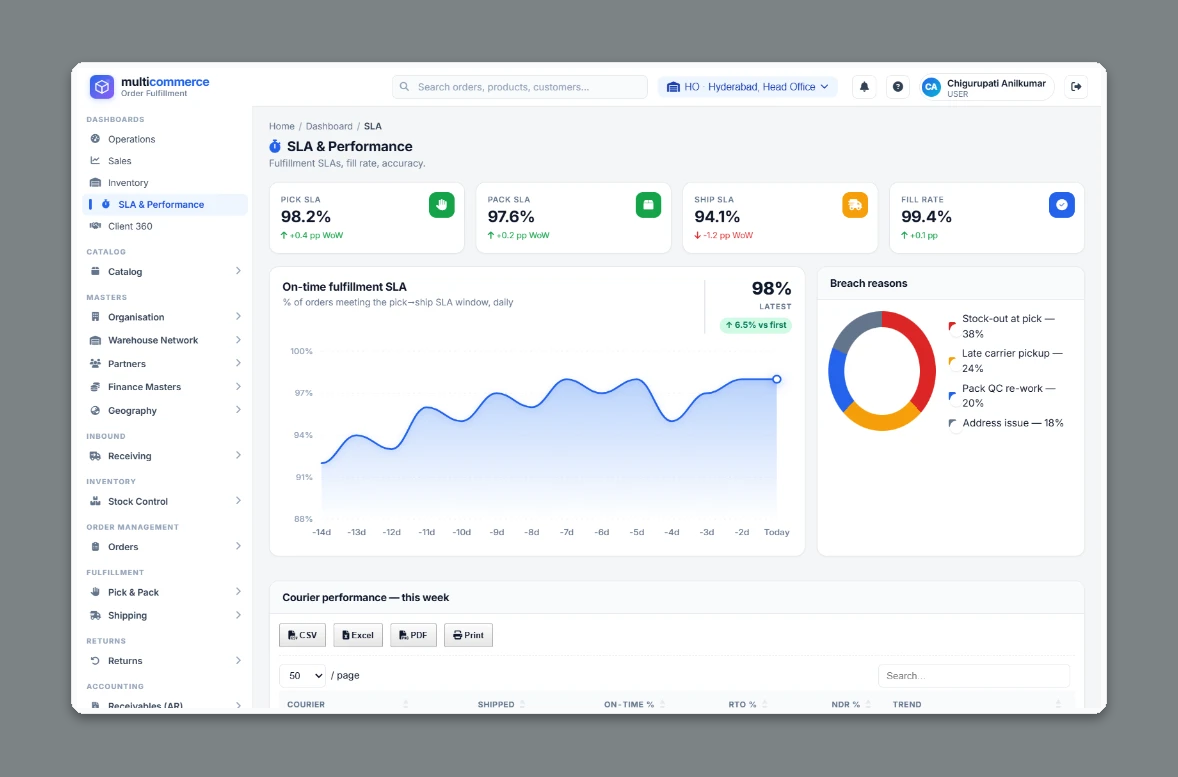Click the orange Late carrier pickup legend swatch
Screen dimensions: 1178x777
click(x=953, y=361)
